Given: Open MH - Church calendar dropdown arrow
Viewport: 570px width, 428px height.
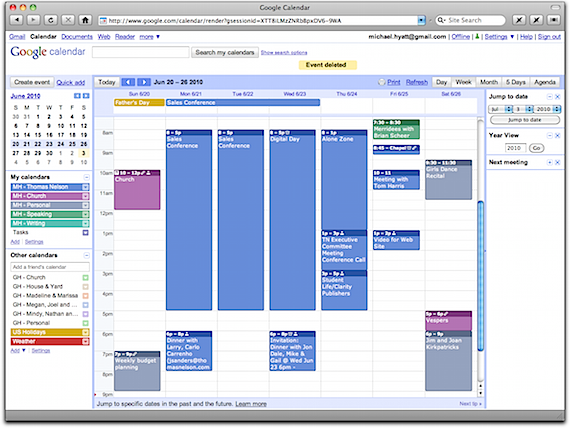Looking at the screenshot, I should pyautogui.click(x=85, y=196).
